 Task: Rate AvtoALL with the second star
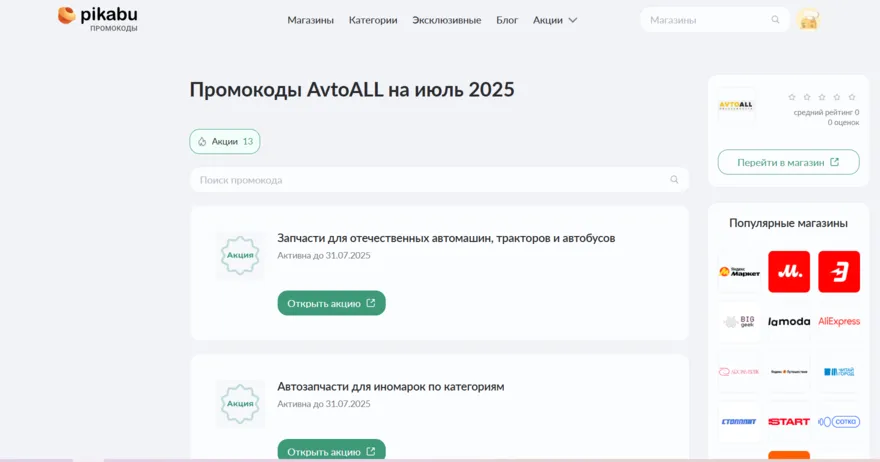click(x=807, y=97)
